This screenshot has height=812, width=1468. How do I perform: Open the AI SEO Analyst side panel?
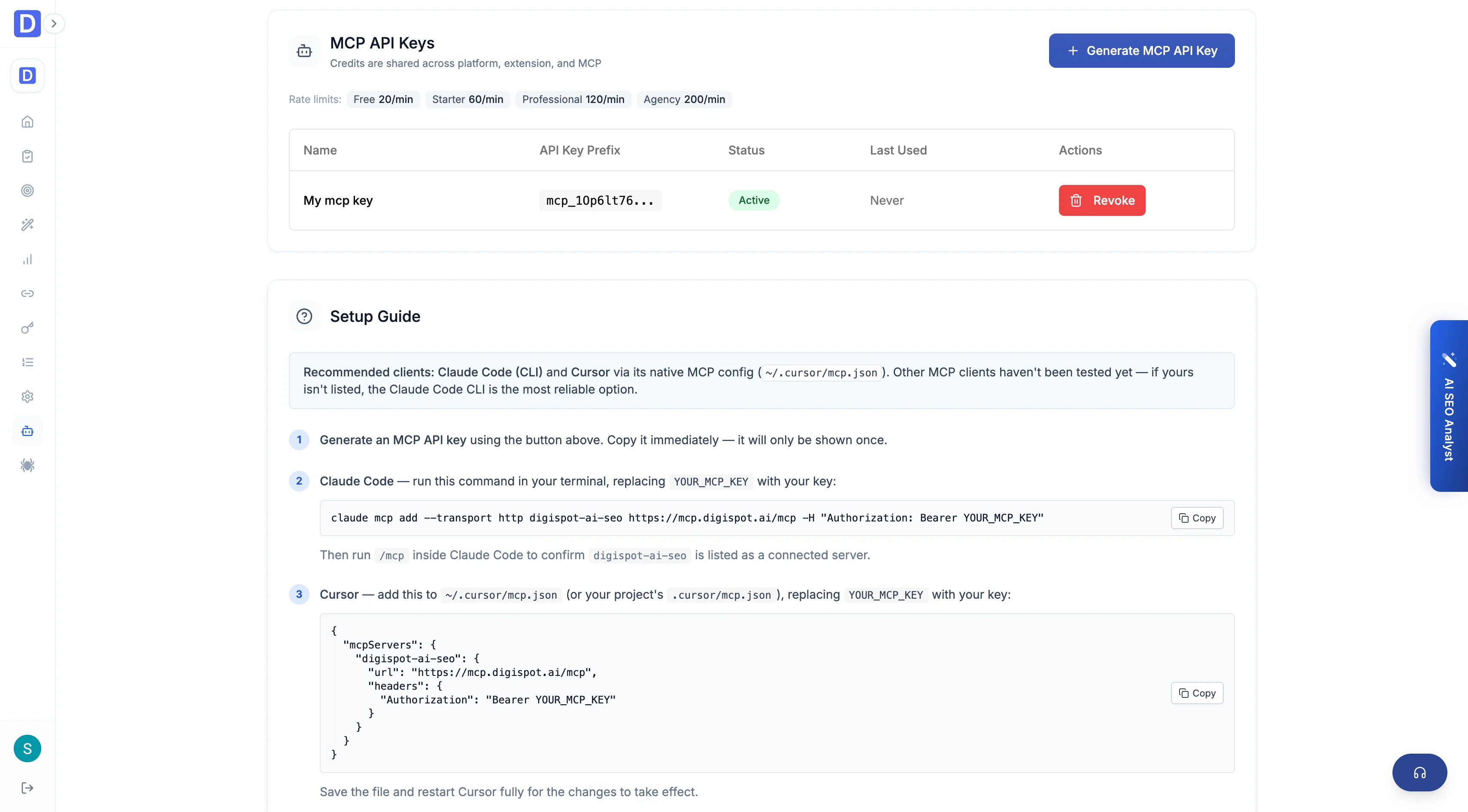[x=1449, y=406]
